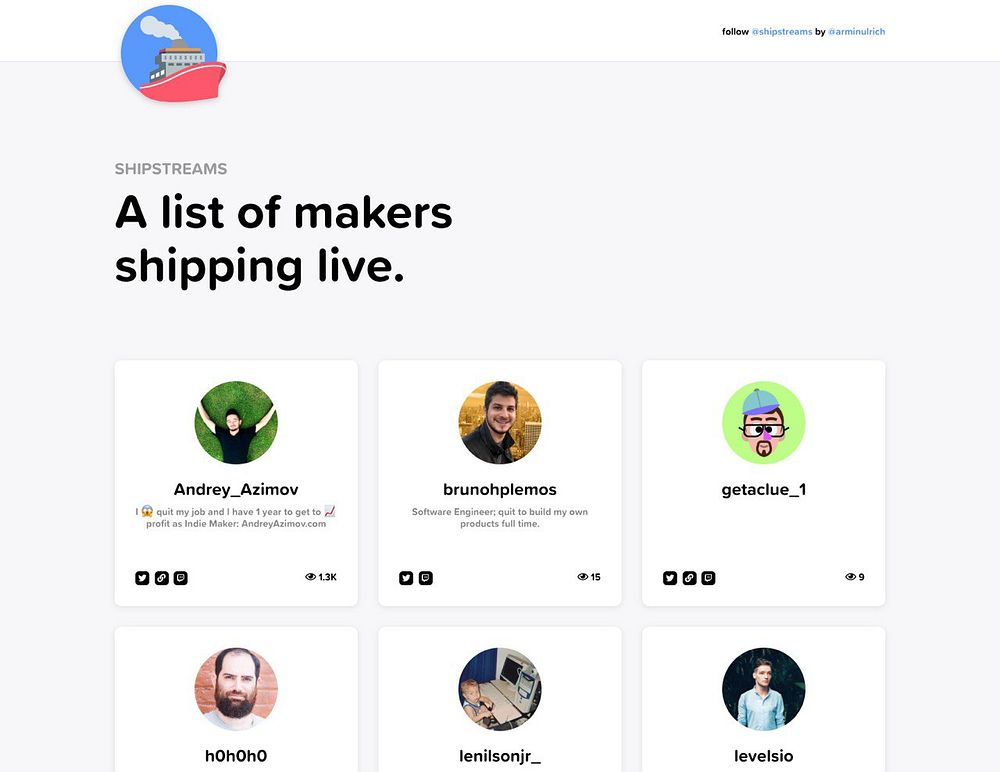Open Andrey_Azimov's website link icon
The height and width of the screenshot is (772, 1000).
tap(162, 578)
